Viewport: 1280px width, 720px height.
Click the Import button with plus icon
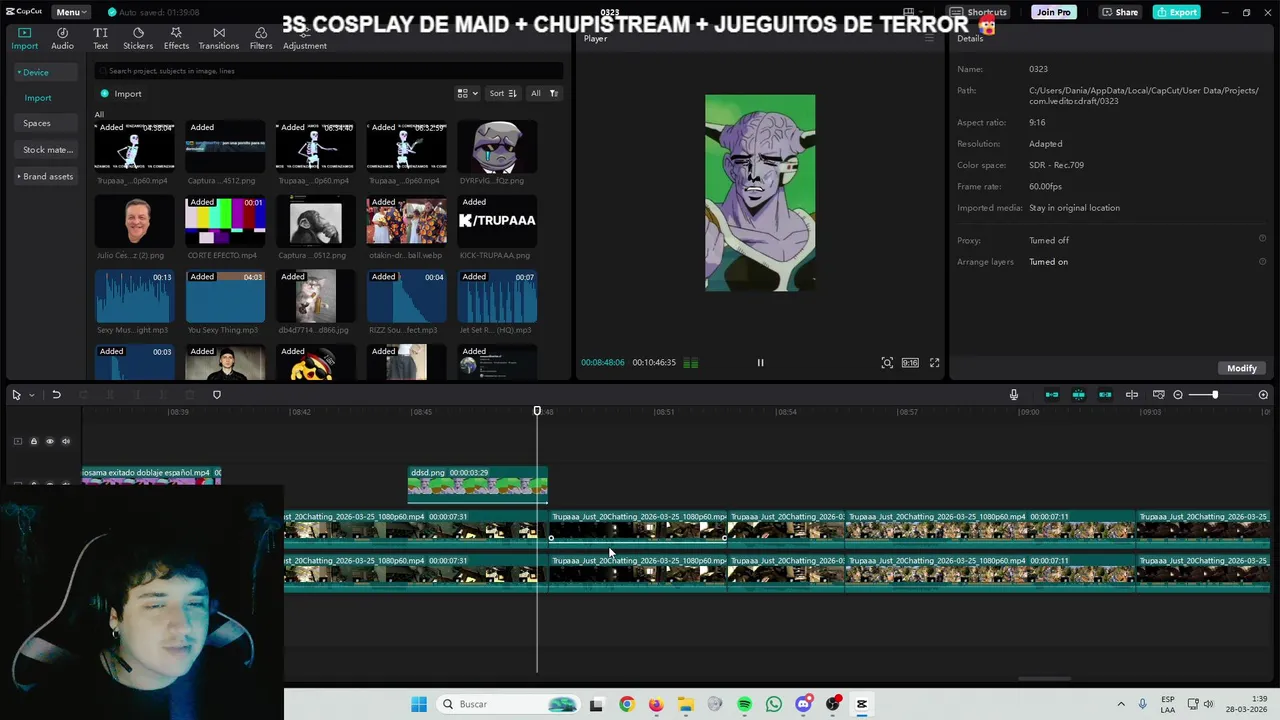[x=121, y=94]
